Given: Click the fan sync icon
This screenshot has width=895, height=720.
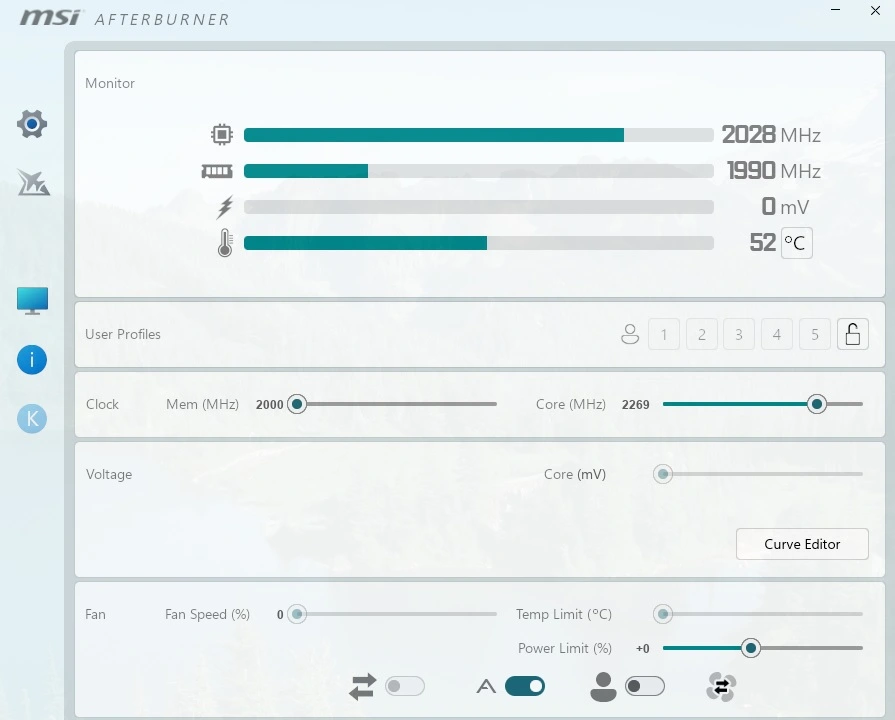Looking at the screenshot, I should pos(721,686).
